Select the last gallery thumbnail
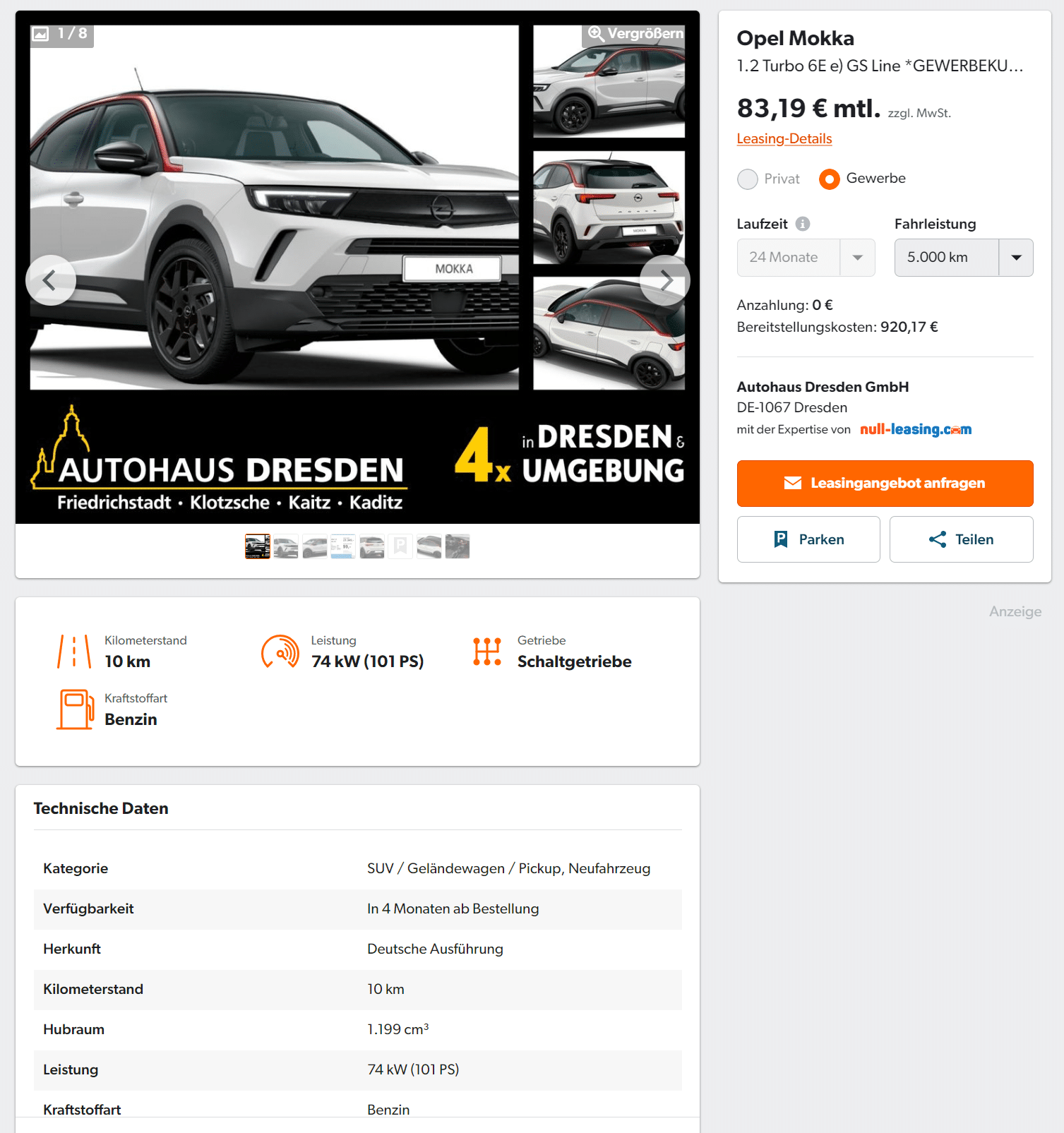Screen dimensions: 1064x1133 (458, 546)
